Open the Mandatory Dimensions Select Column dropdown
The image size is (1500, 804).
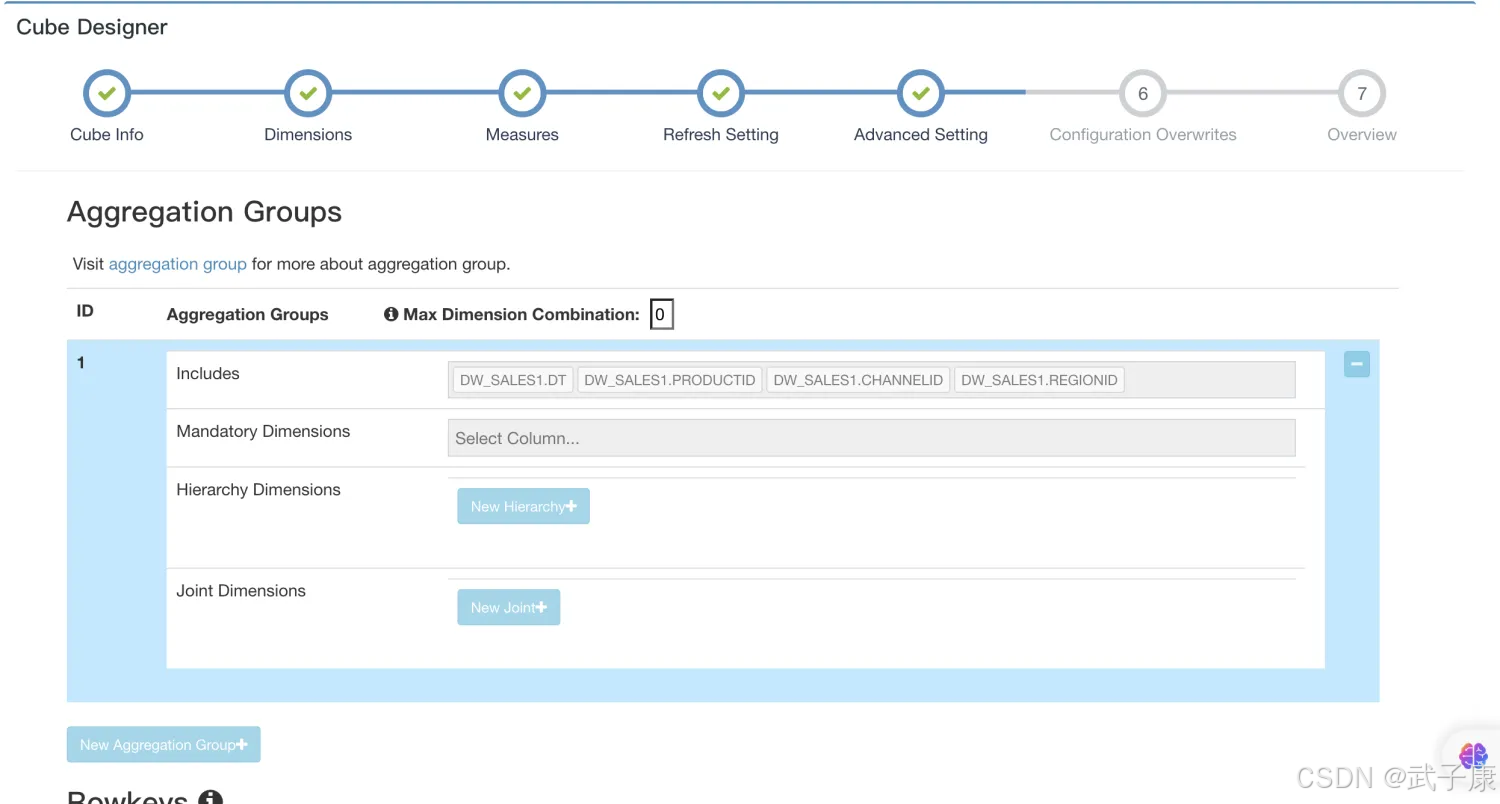coord(870,438)
